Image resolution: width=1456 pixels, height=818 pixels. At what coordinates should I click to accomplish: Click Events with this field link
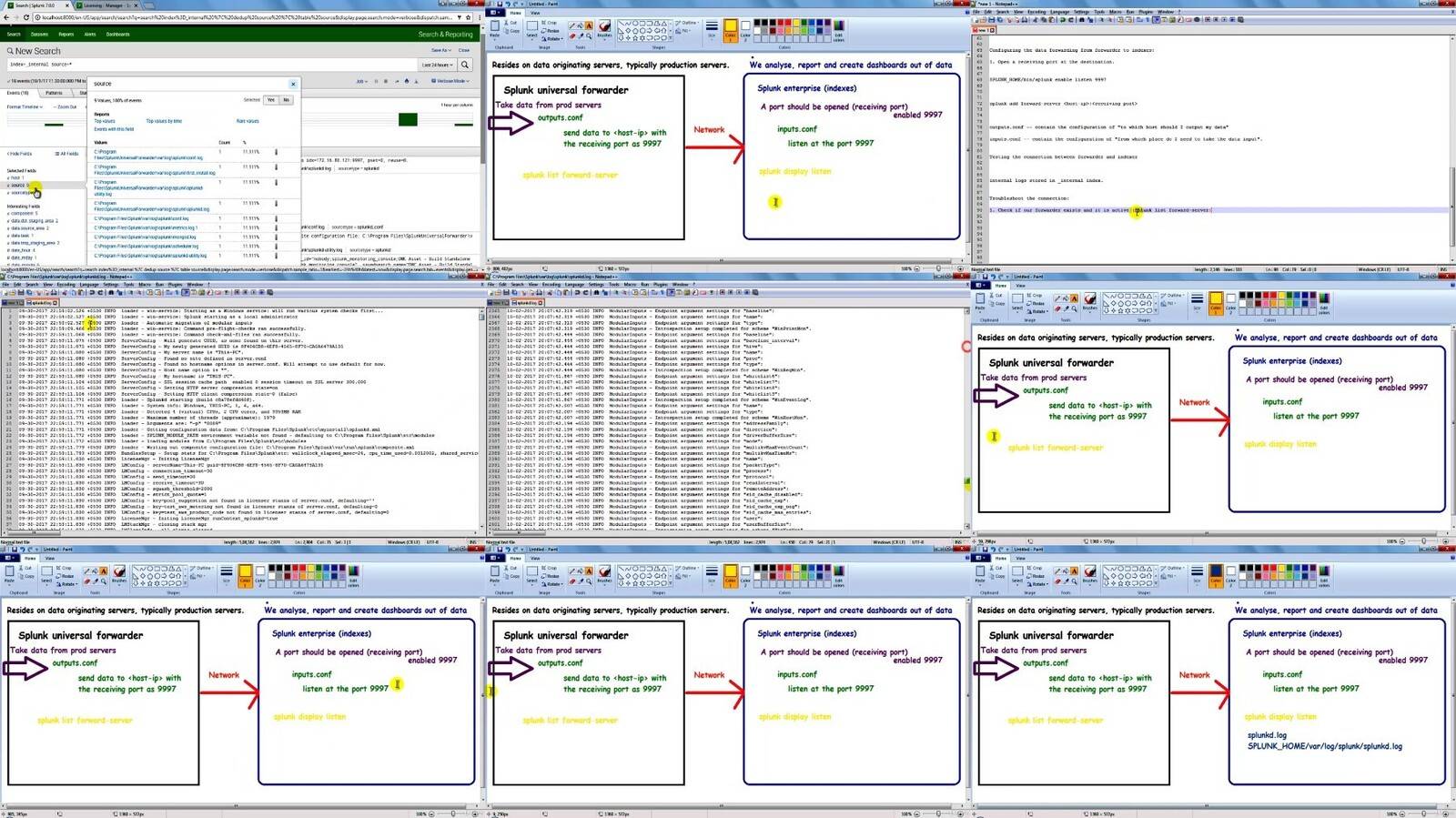(x=114, y=129)
